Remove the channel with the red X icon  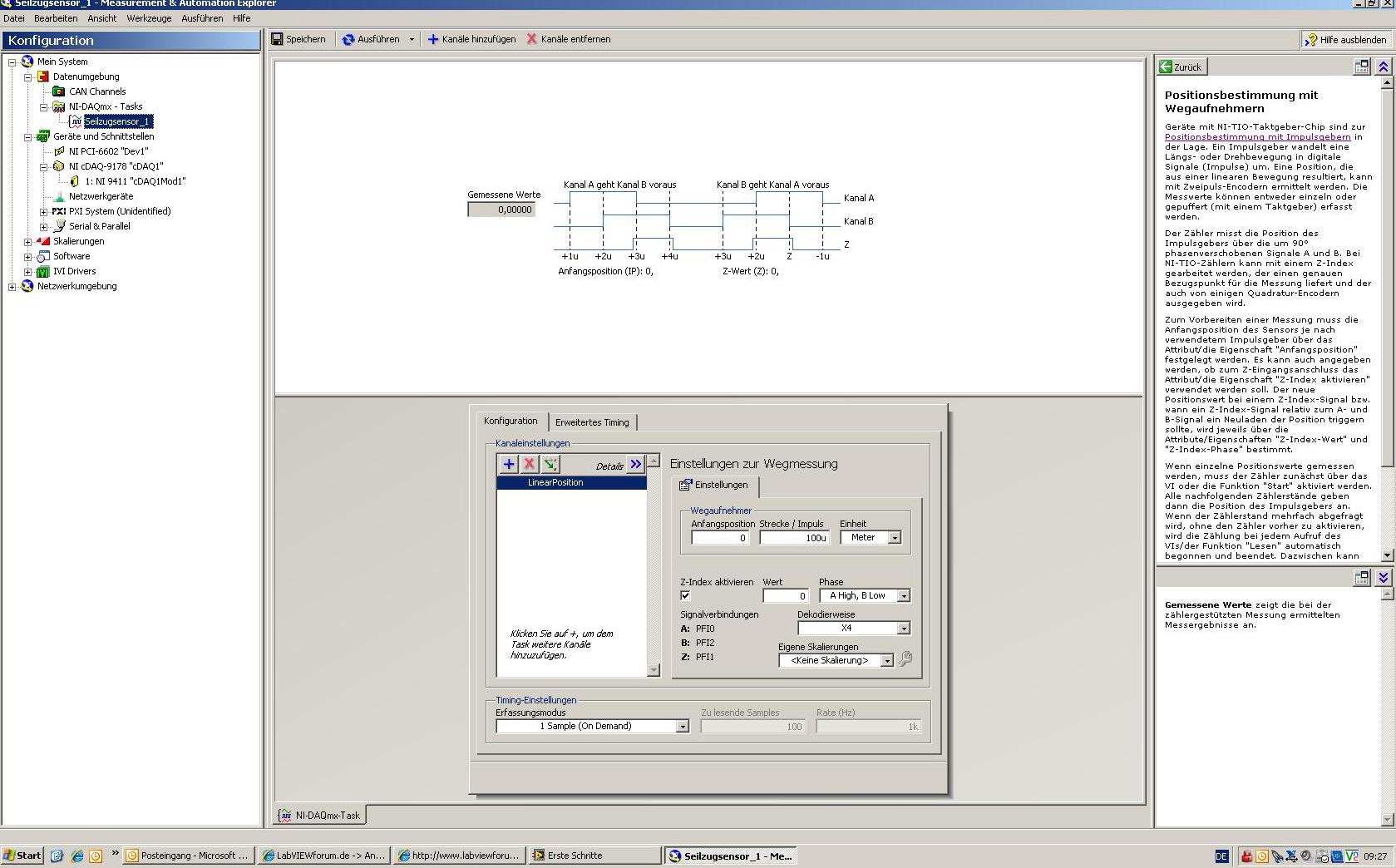(529, 465)
